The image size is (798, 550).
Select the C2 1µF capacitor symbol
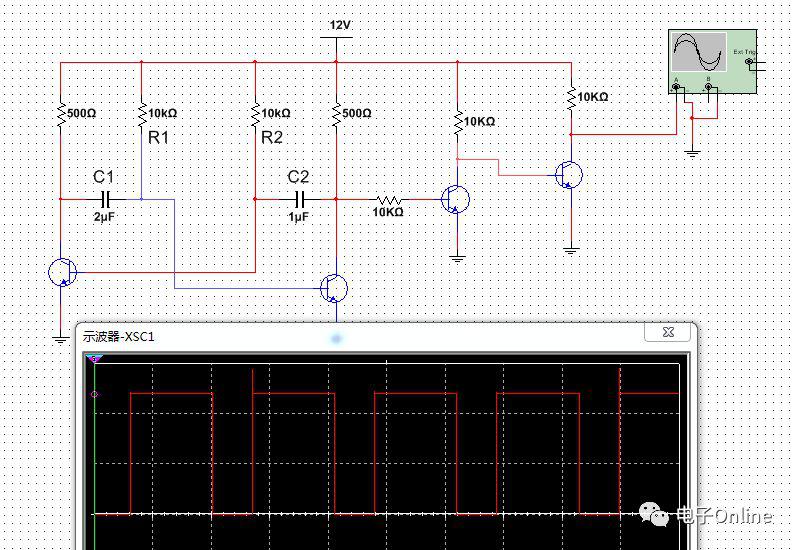(x=297, y=199)
